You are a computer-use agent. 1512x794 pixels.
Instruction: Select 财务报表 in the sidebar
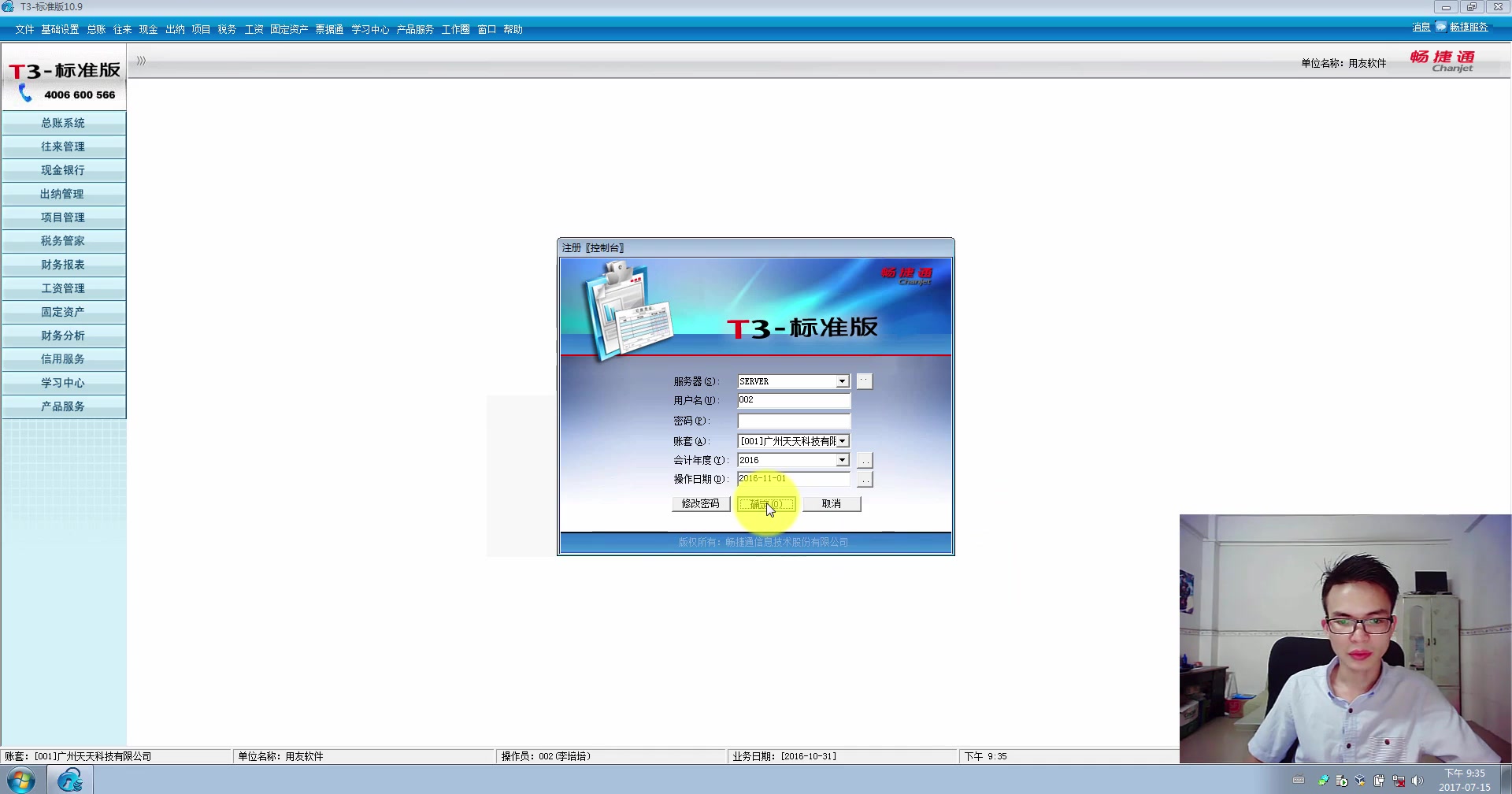point(63,265)
